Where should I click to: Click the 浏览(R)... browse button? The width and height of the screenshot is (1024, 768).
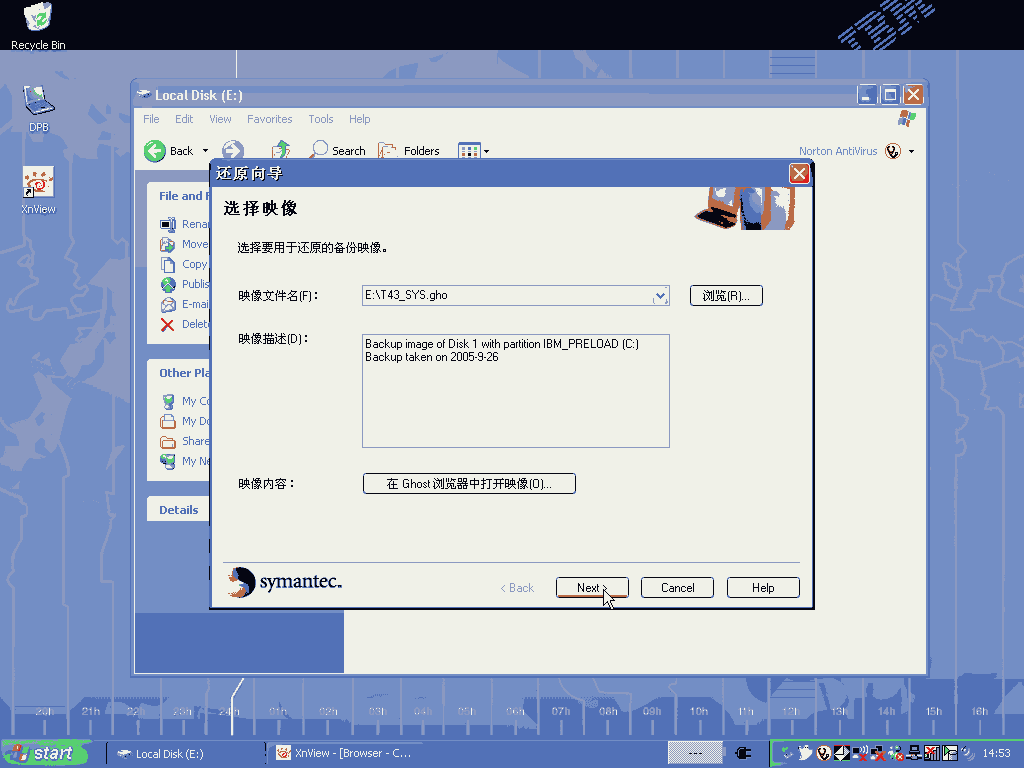[x=726, y=296]
